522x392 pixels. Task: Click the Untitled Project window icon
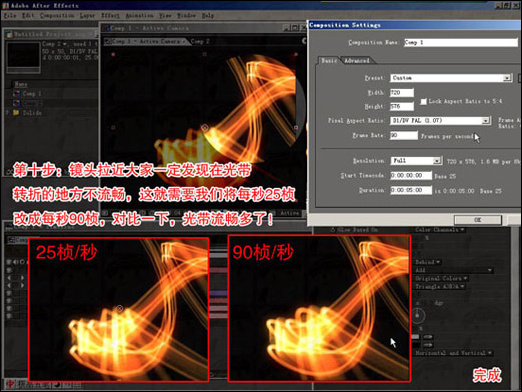[x=9, y=34]
